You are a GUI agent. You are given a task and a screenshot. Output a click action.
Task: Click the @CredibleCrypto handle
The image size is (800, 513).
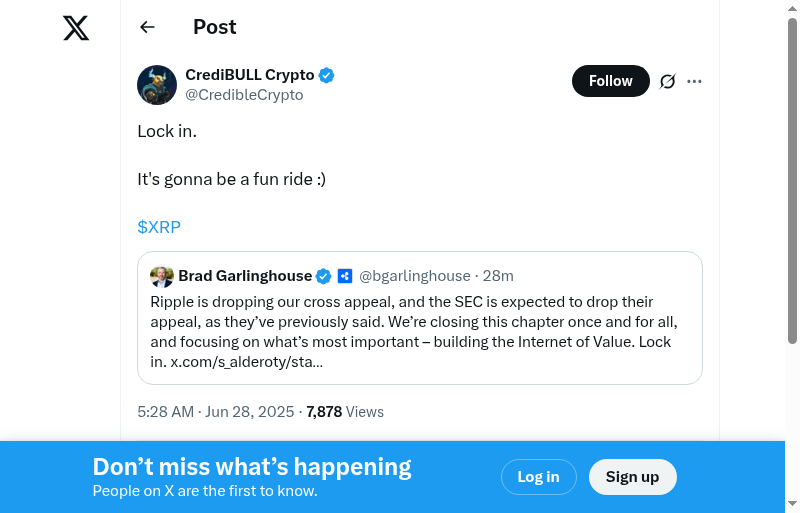tap(244, 95)
